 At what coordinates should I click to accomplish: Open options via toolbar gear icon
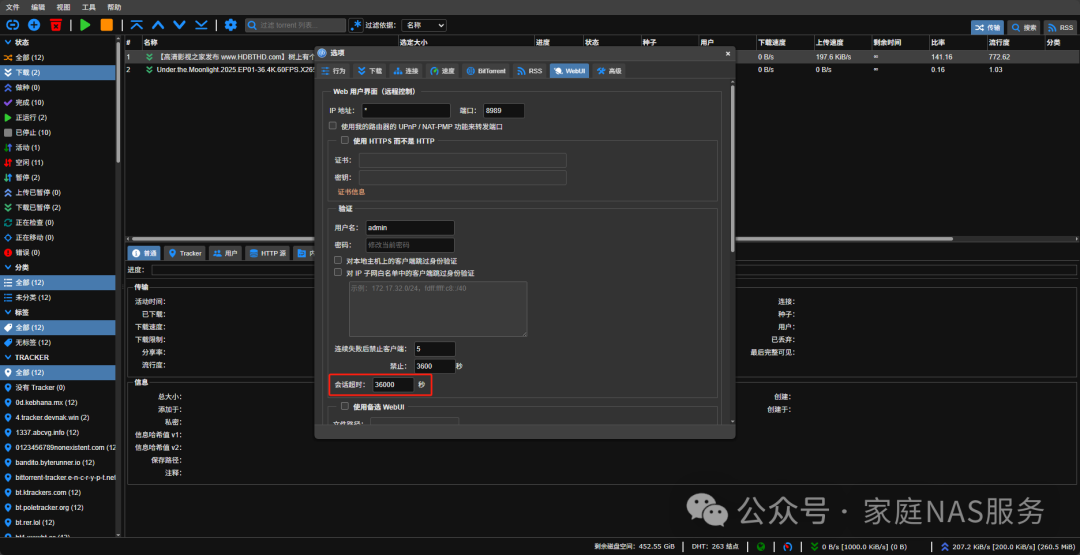click(x=231, y=25)
